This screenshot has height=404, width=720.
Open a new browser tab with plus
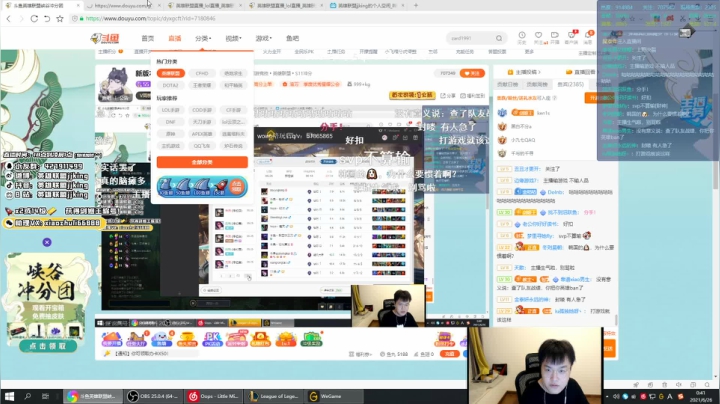pyautogui.click(x=416, y=6)
